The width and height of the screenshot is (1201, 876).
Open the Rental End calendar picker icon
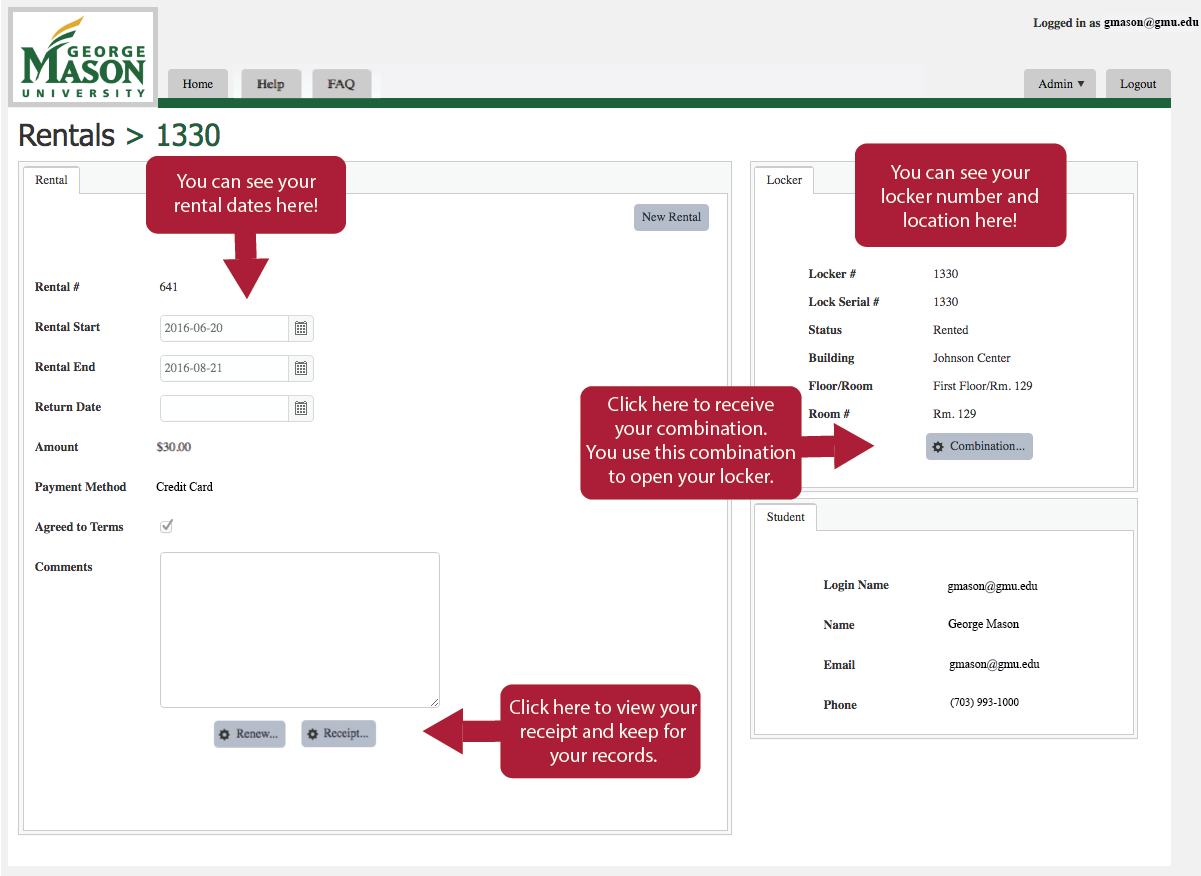[x=301, y=368]
